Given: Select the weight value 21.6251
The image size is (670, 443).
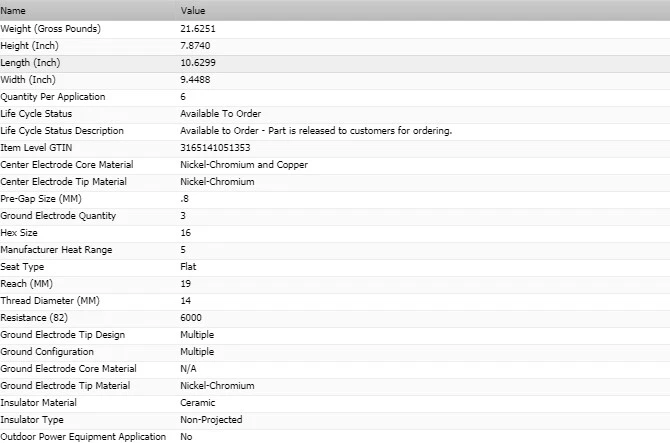Looking at the screenshot, I should (x=198, y=29).
